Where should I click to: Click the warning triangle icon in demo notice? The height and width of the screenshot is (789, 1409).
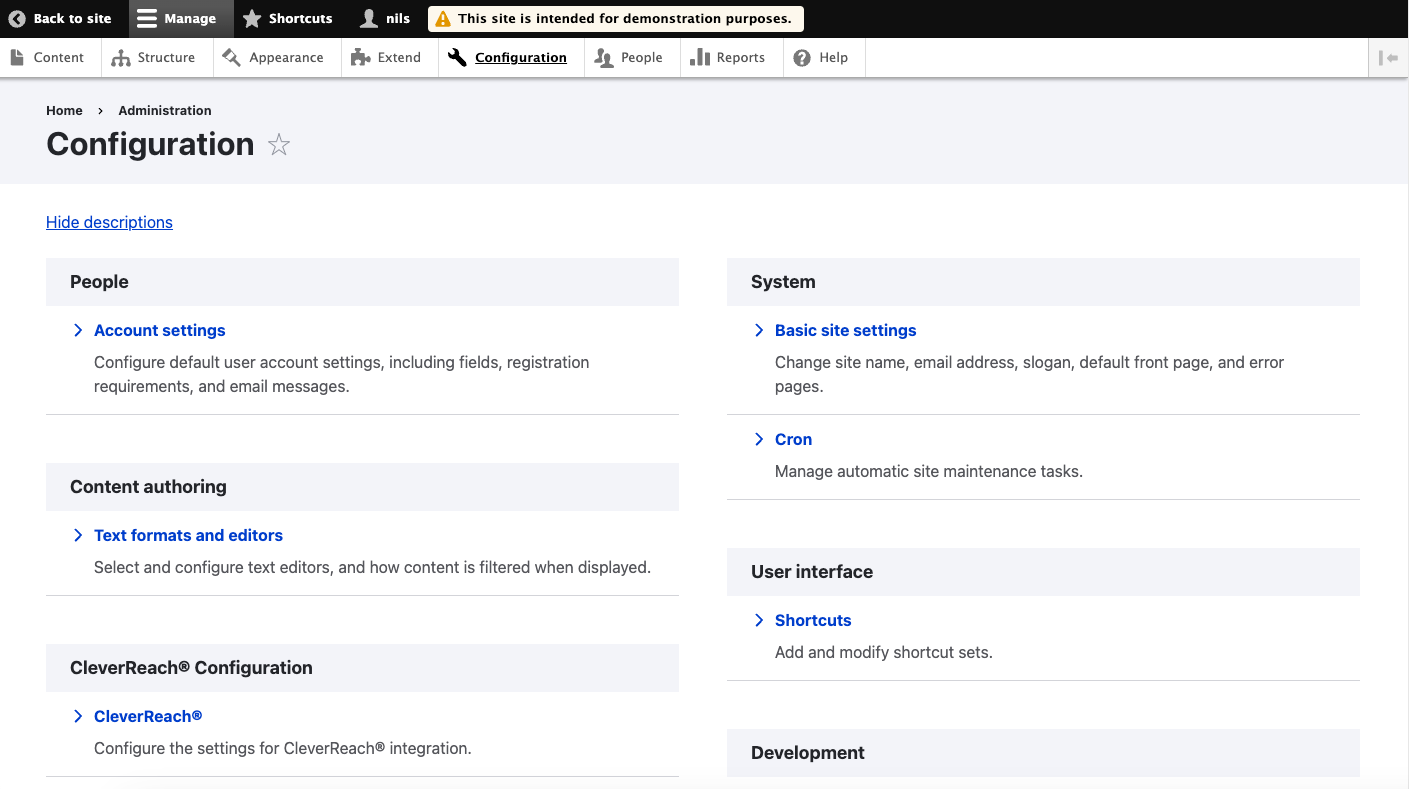(443, 19)
